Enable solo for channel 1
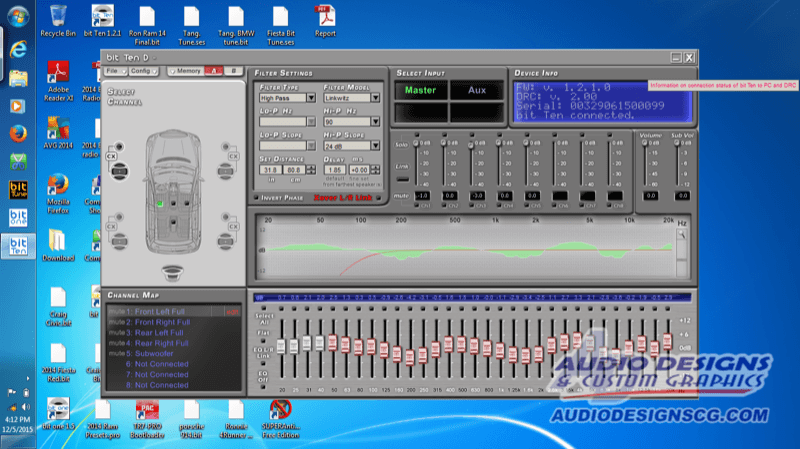 coord(416,136)
